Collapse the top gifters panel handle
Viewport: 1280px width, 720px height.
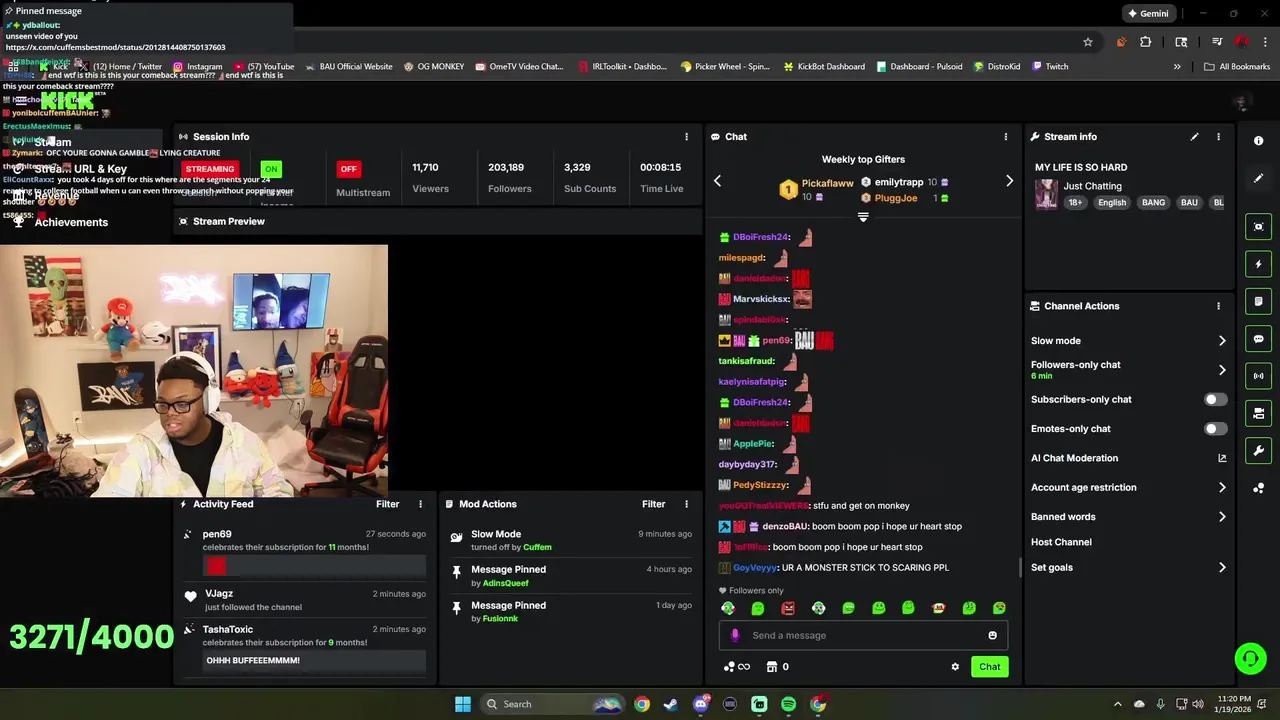[x=863, y=217]
